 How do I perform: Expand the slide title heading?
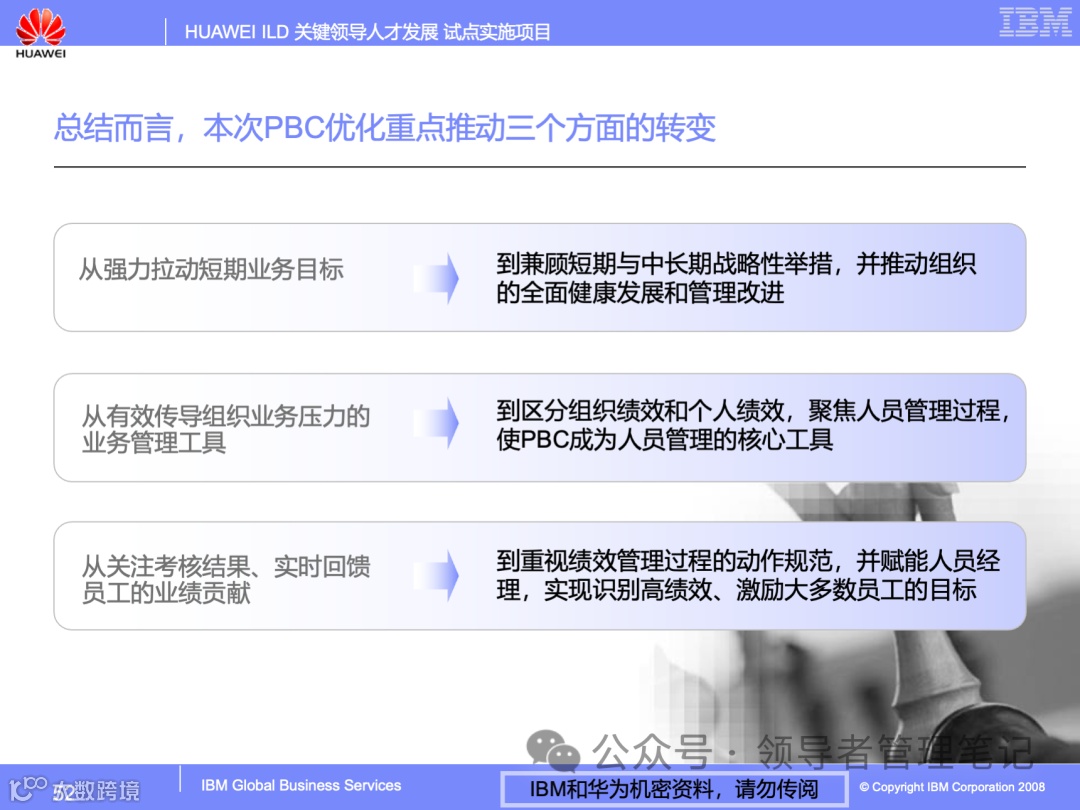(x=384, y=129)
